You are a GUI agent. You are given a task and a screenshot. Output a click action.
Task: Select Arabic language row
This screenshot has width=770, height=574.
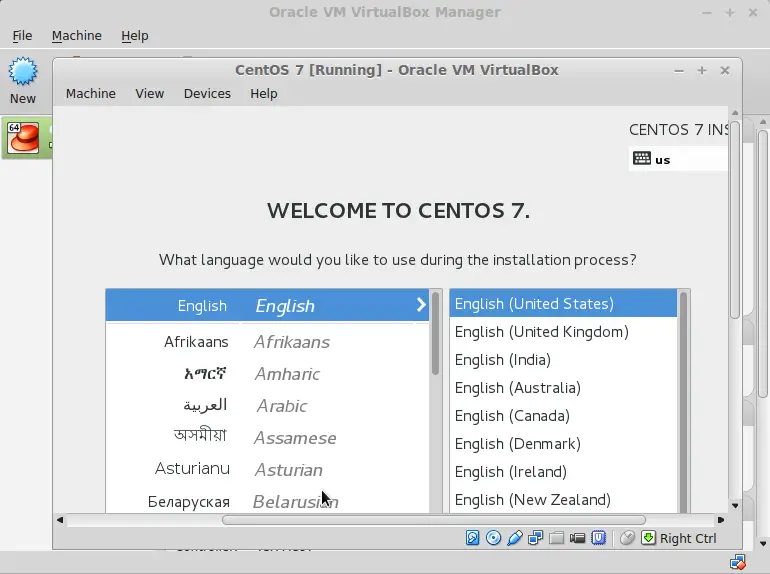click(x=267, y=406)
